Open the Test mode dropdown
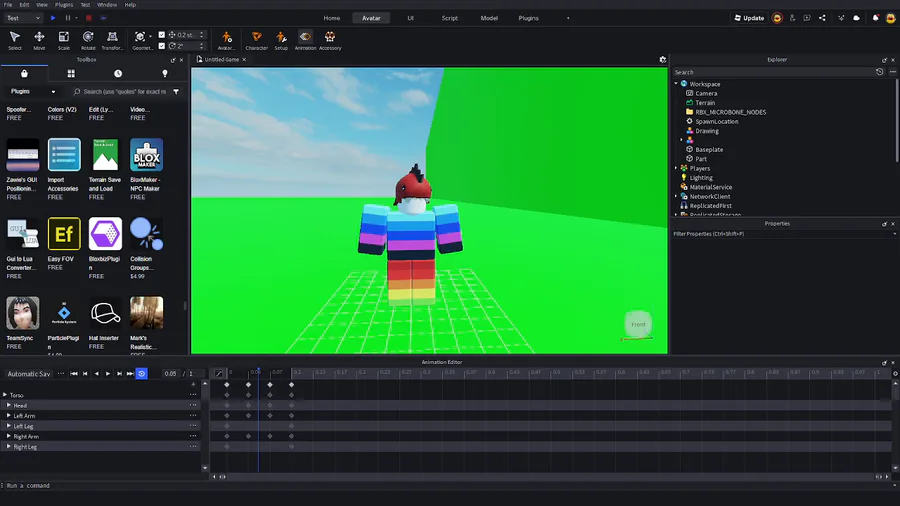The image size is (900, 506). [x=23, y=18]
